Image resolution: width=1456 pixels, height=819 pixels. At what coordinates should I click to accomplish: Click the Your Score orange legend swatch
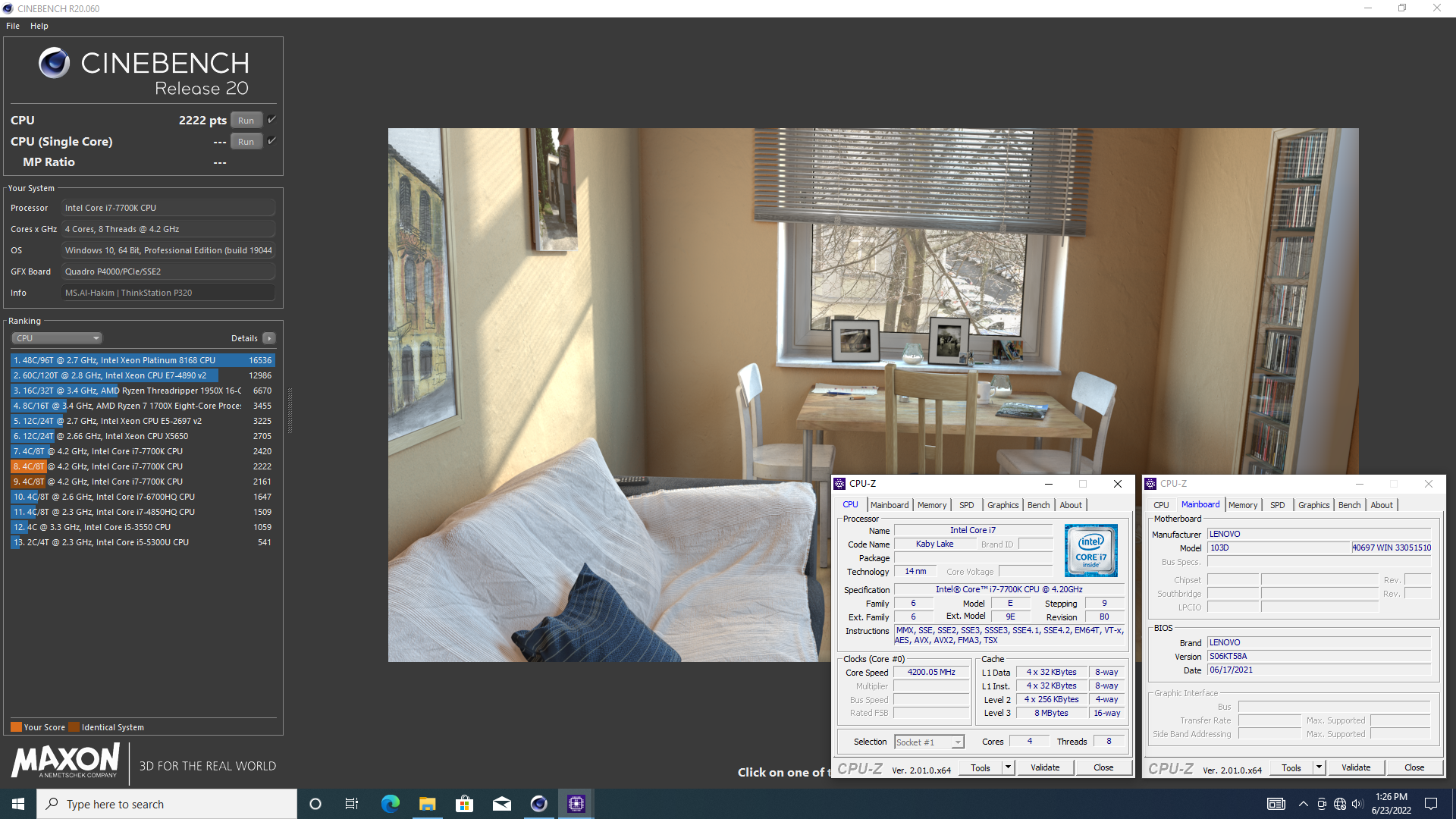(16, 727)
